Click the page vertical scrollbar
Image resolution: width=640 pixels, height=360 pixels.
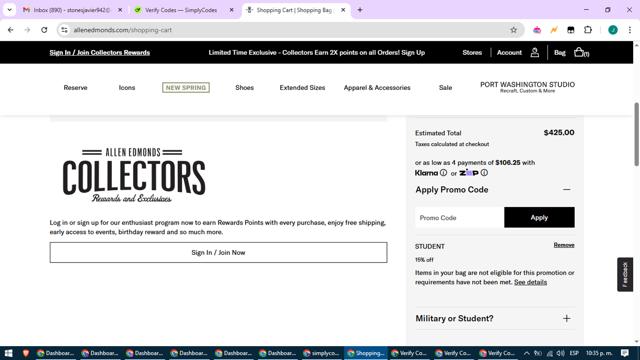636,135
